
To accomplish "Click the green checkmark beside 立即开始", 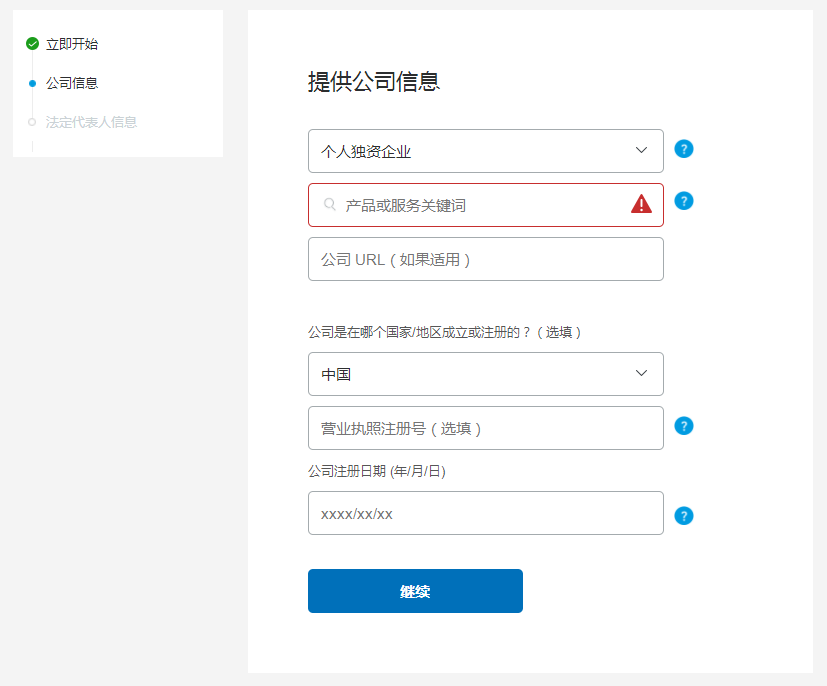I will point(32,44).
